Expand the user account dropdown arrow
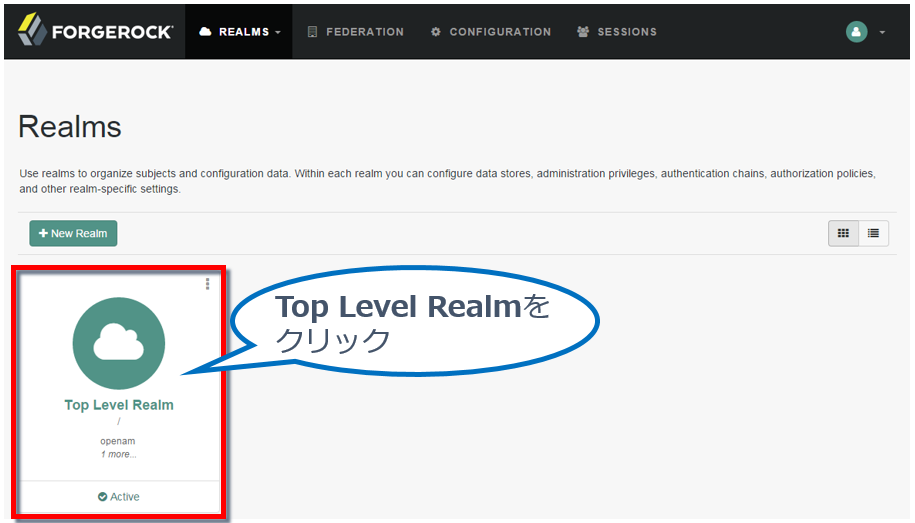This screenshot has width=915, height=523. (x=882, y=32)
